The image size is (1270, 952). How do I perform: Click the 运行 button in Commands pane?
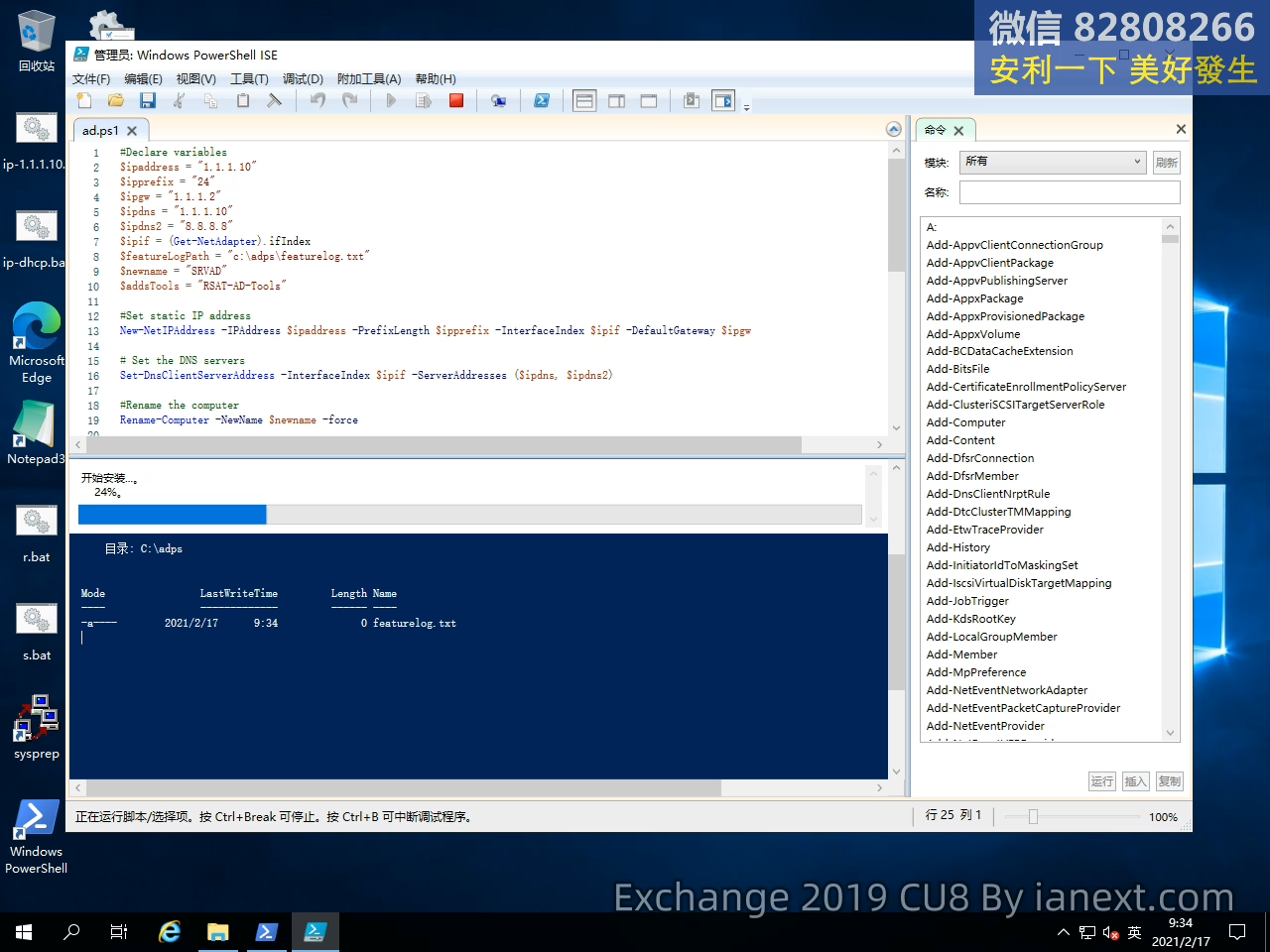pyautogui.click(x=1102, y=781)
